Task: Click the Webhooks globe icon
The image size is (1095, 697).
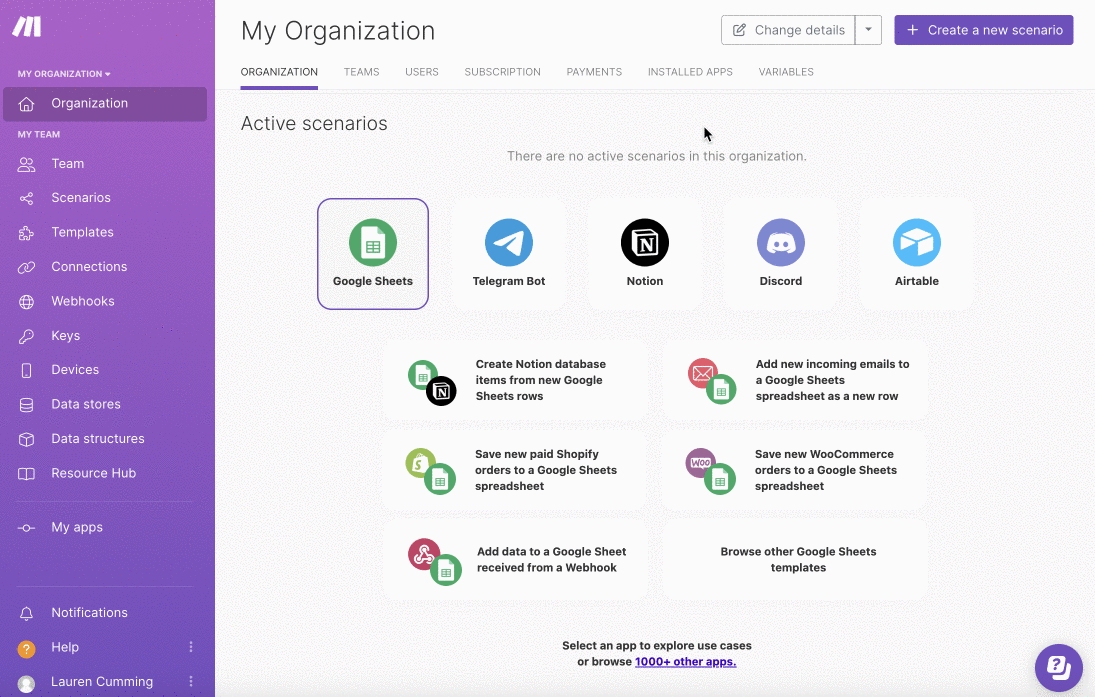Action: pyautogui.click(x=27, y=302)
